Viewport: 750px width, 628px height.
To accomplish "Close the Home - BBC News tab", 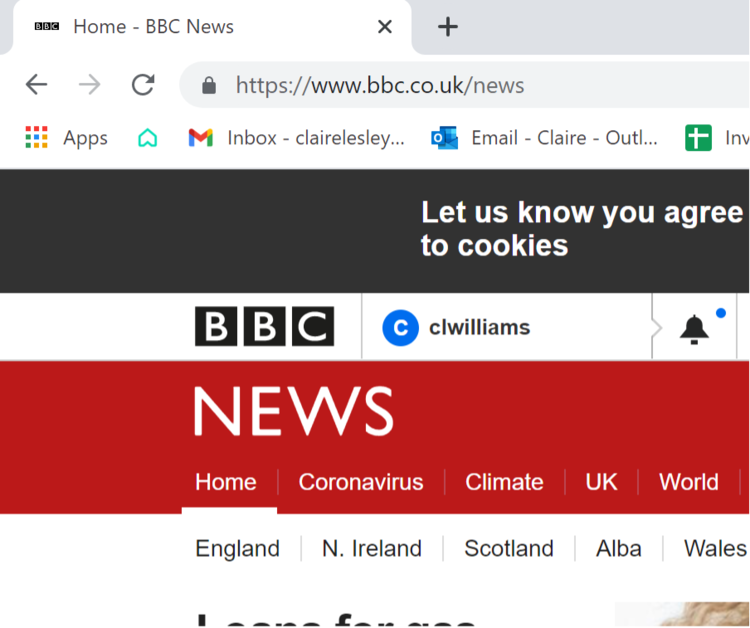I will pos(385,27).
